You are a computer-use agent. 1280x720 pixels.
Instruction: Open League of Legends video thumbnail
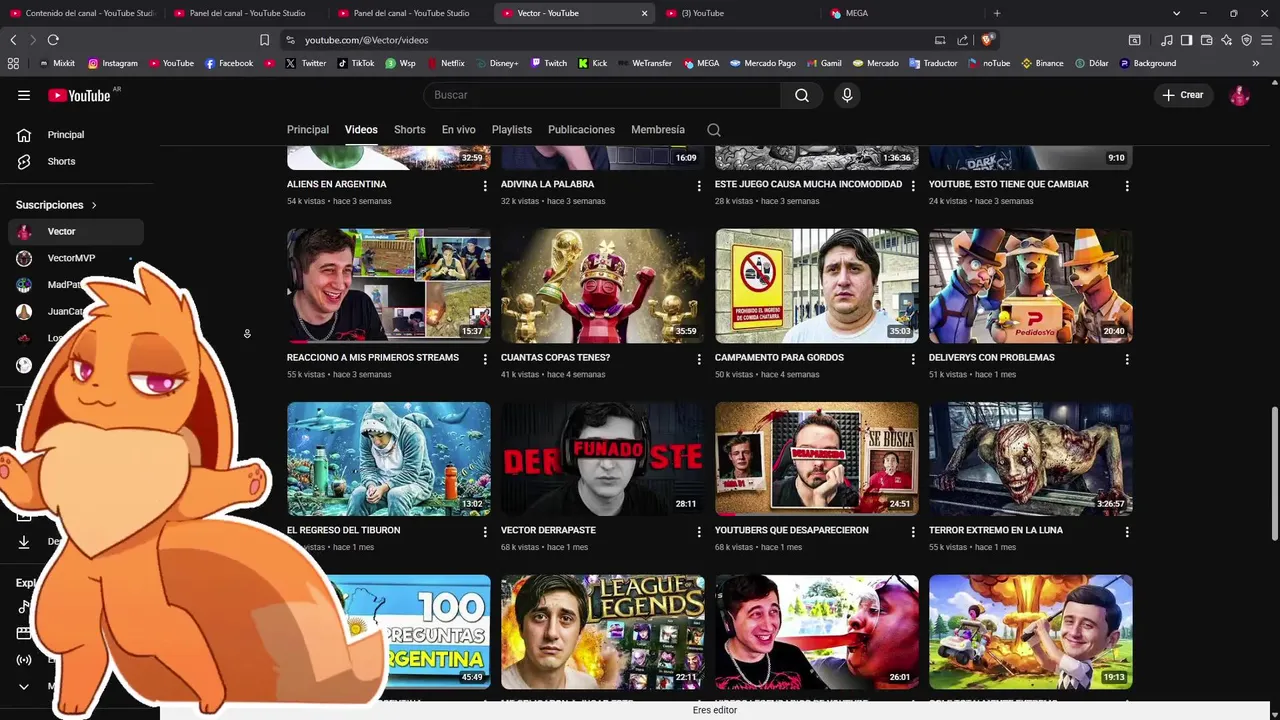click(603, 632)
